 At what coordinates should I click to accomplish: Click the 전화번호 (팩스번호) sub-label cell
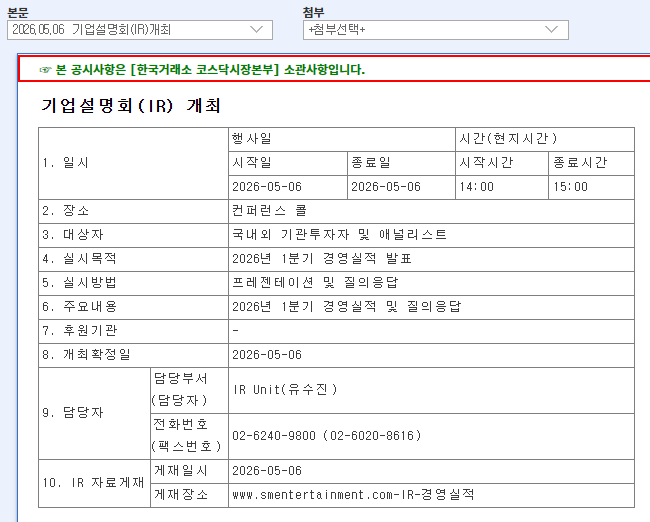(189, 436)
